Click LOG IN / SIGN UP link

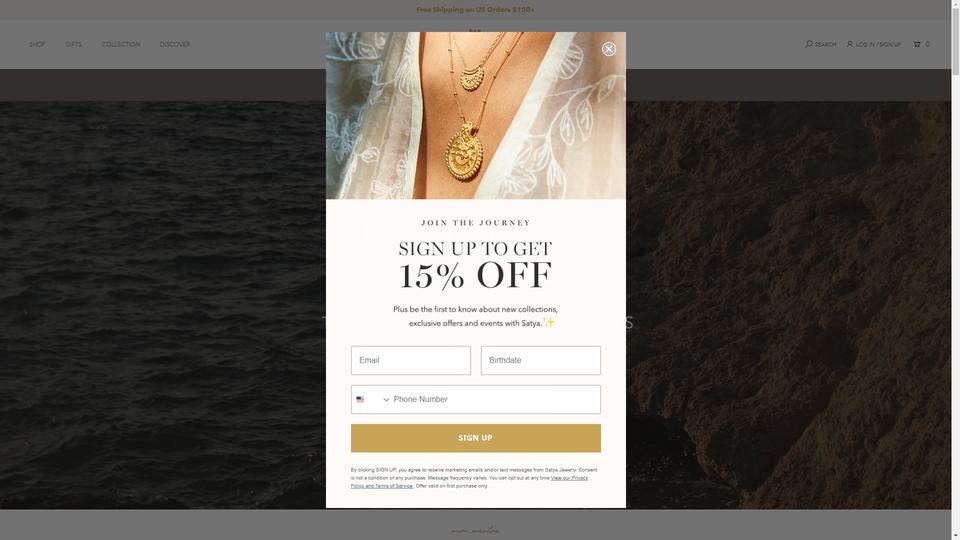click(878, 45)
